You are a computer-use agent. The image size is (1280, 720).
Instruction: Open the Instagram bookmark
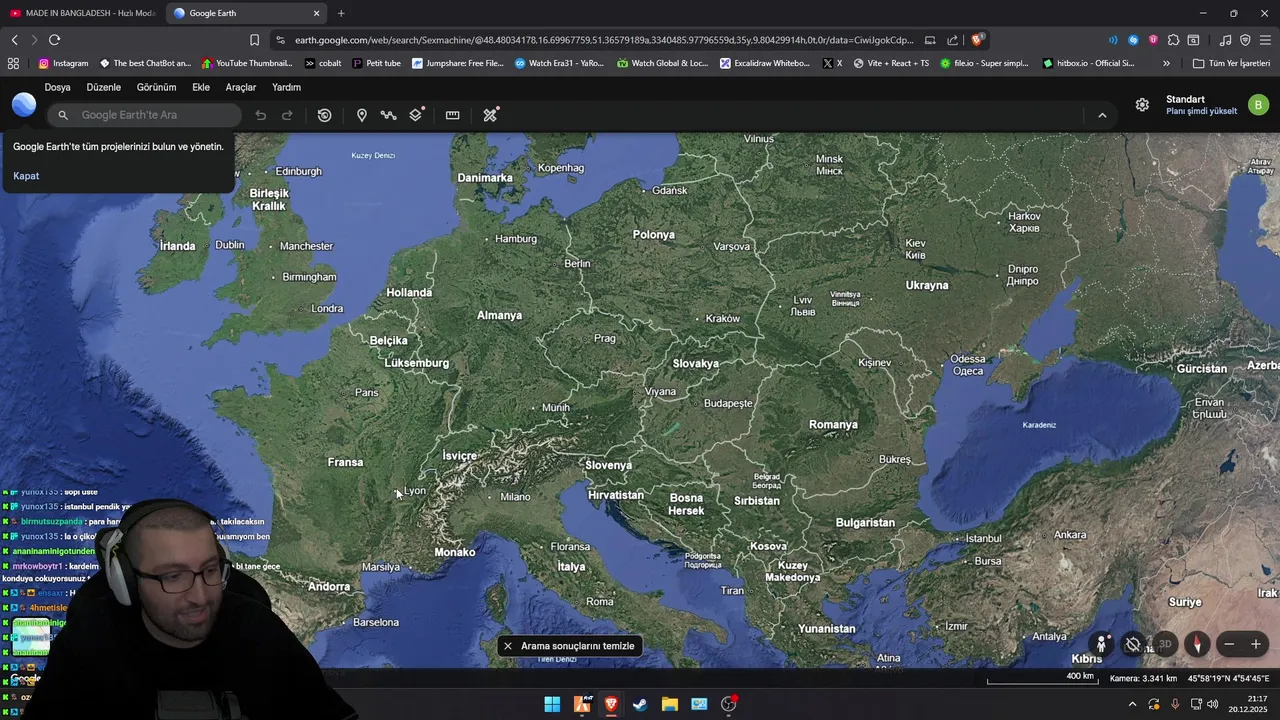(x=64, y=63)
